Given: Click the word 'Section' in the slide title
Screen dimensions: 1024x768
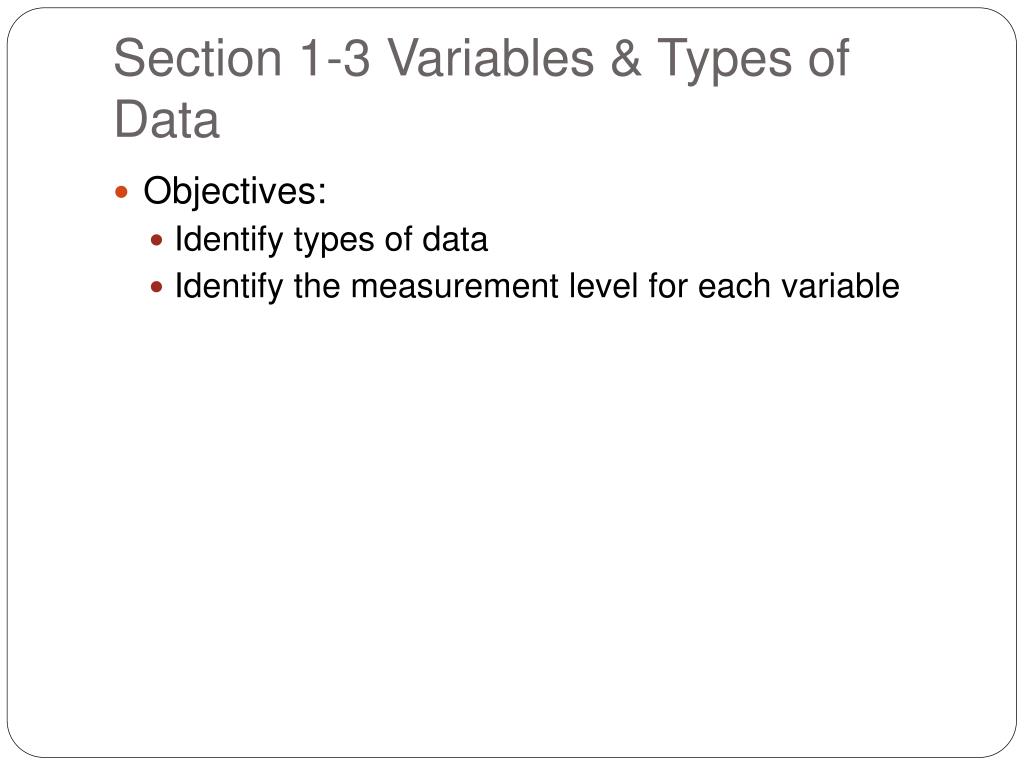Looking at the screenshot, I should click(x=198, y=58).
